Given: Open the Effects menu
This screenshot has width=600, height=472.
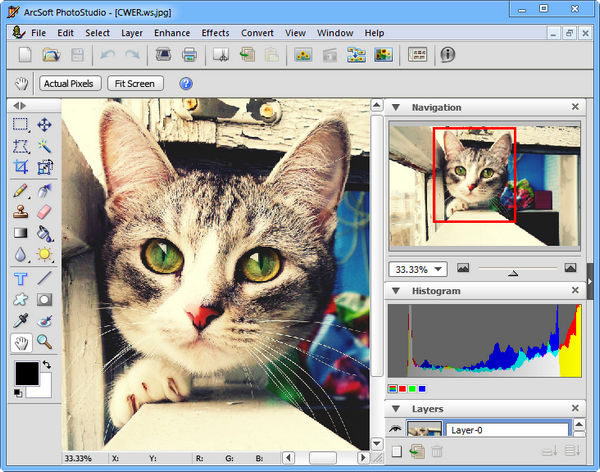Looking at the screenshot, I should pos(215,33).
